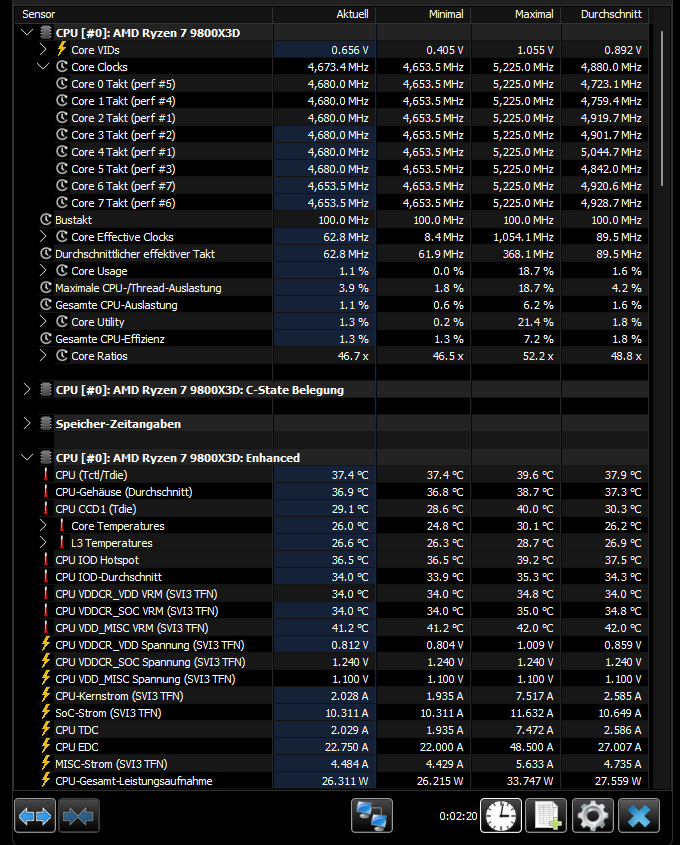Viewport: 680px width, 845px height.
Task: Click the thermometer icon beside CPU IOD Hotspot
Action: (x=46, y=559)
